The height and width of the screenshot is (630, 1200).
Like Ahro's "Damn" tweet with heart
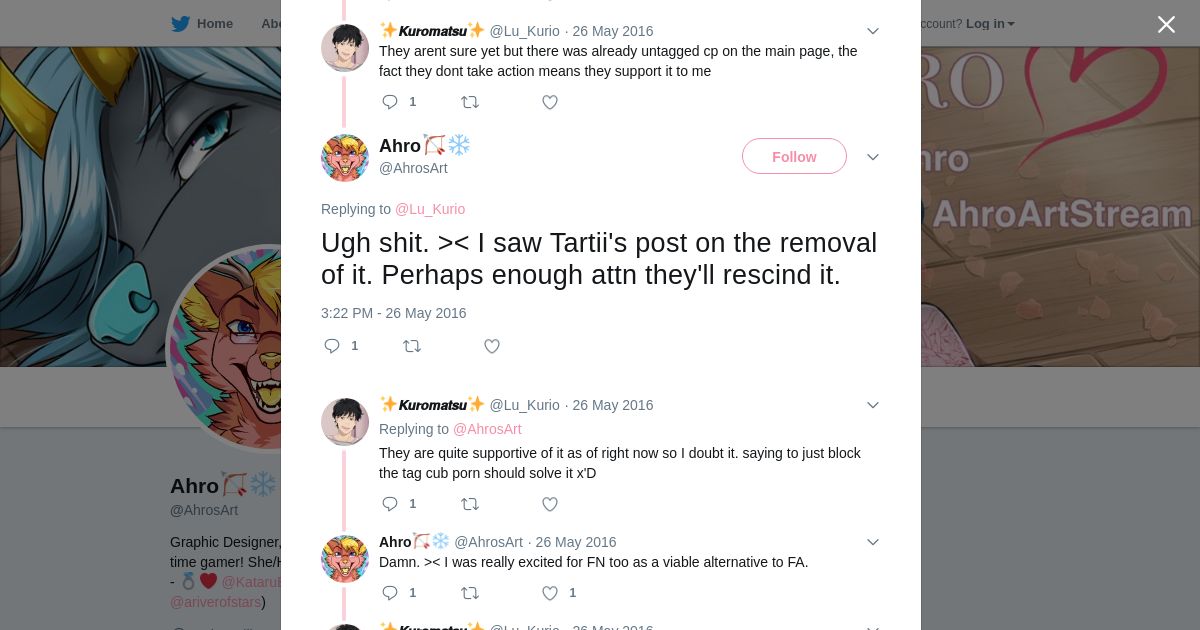pyautogui.click(x=550, y=593)
